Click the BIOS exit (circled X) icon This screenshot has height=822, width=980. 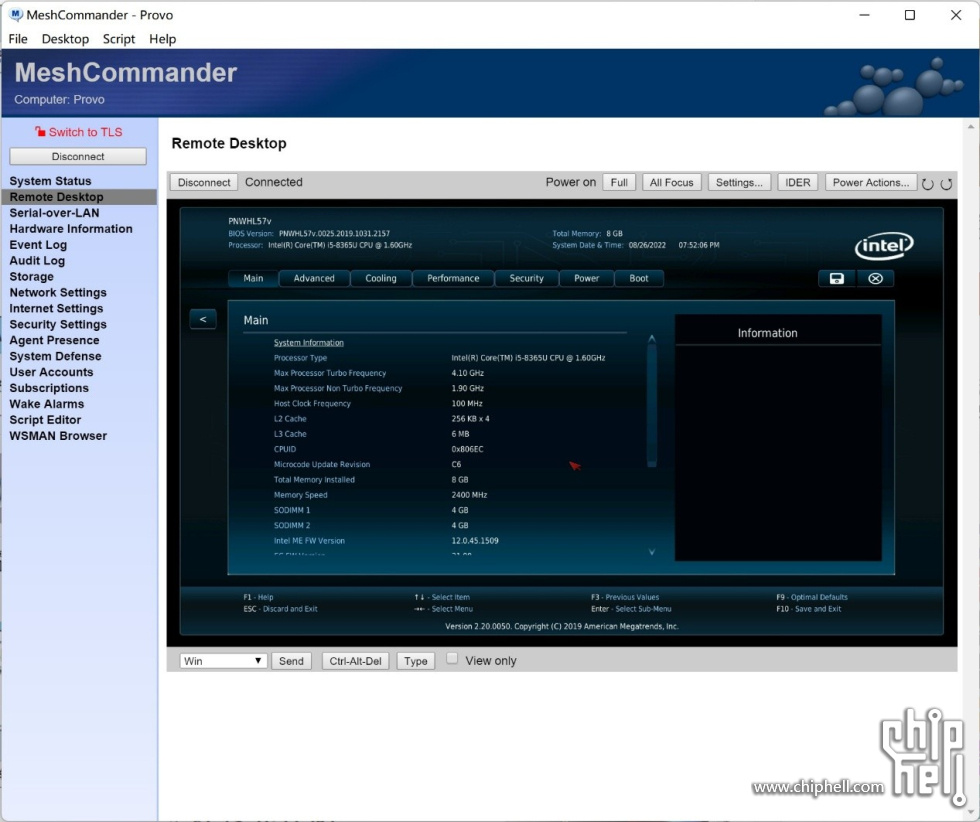pyautogui.click(x=875, y=279)
